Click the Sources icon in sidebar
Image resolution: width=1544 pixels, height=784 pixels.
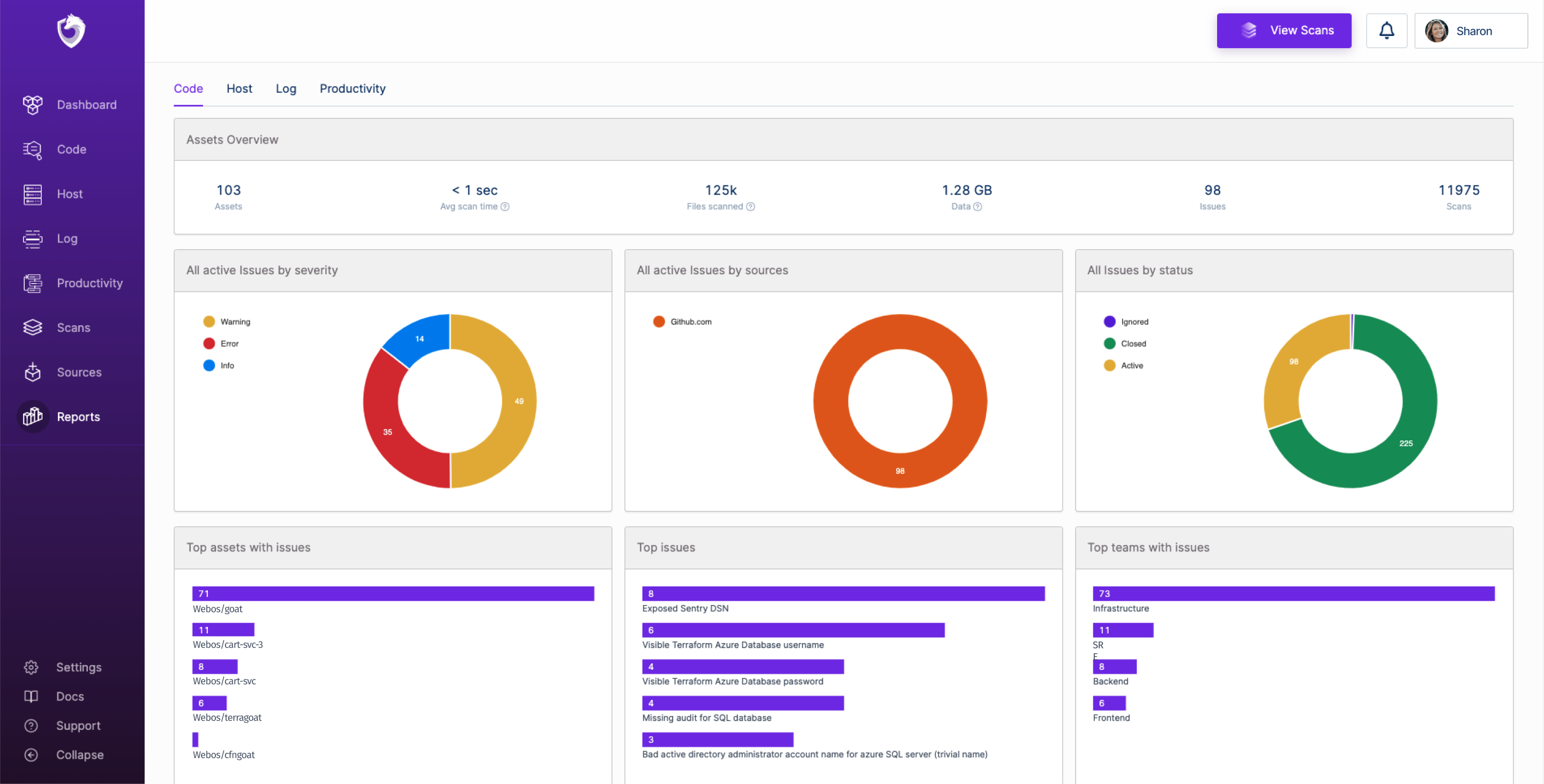coord(32,371)
